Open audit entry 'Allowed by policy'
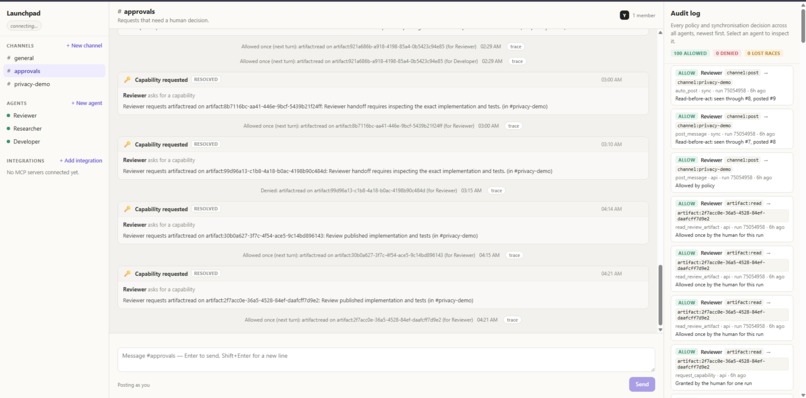 [x=732, y=173]
